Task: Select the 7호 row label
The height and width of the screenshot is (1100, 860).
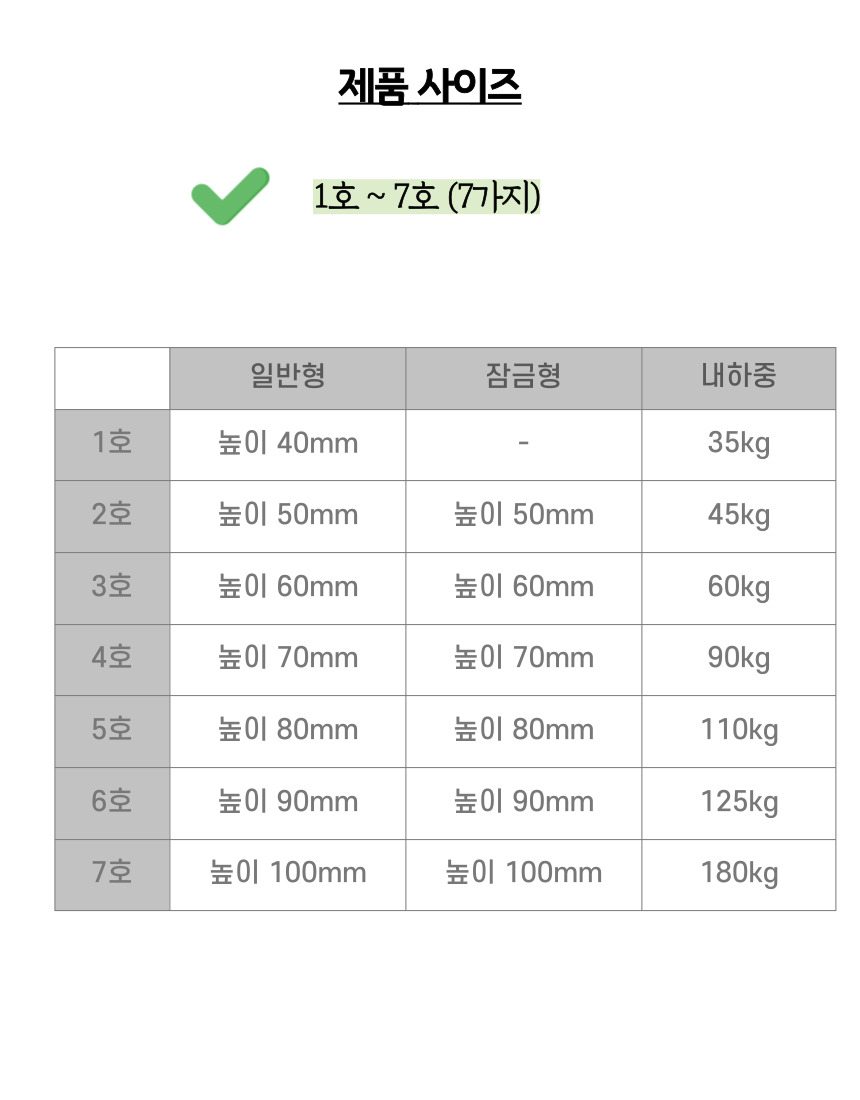Action: (112, 872)
